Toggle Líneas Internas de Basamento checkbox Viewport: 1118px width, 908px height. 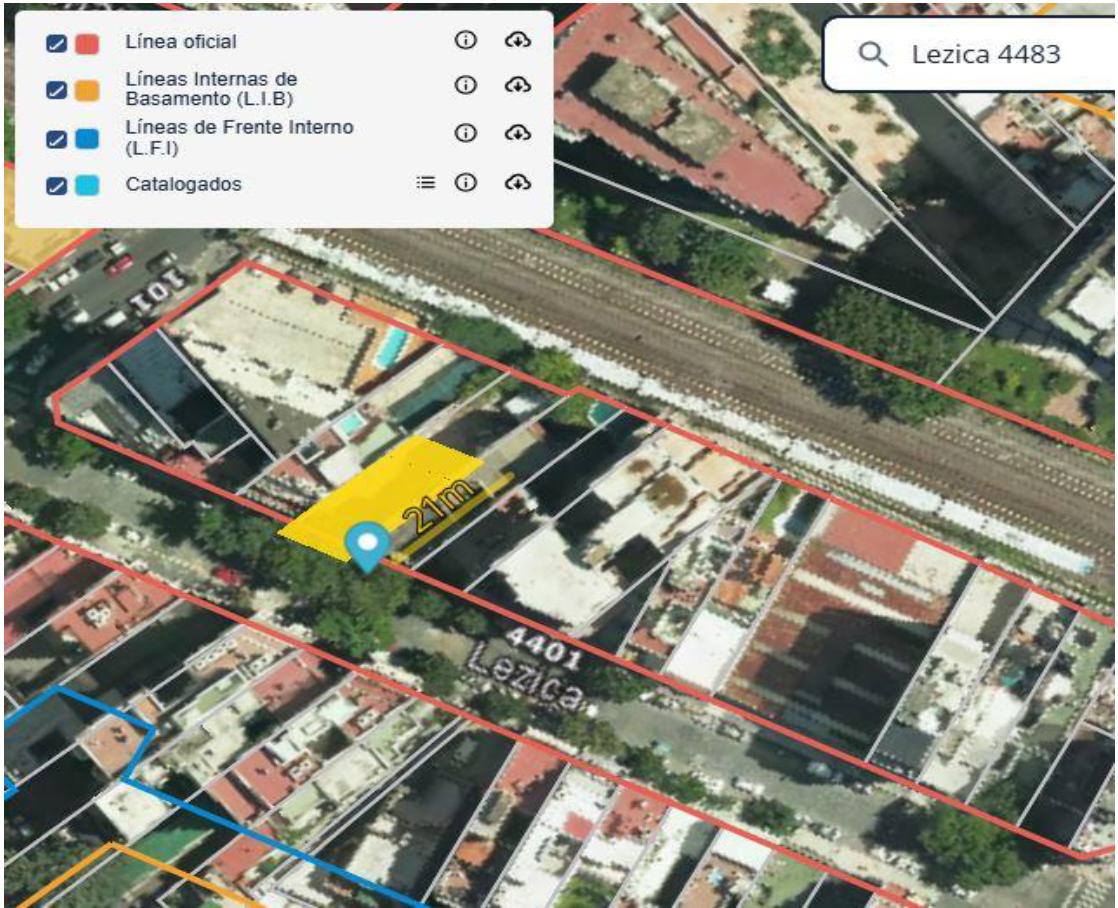56,90
